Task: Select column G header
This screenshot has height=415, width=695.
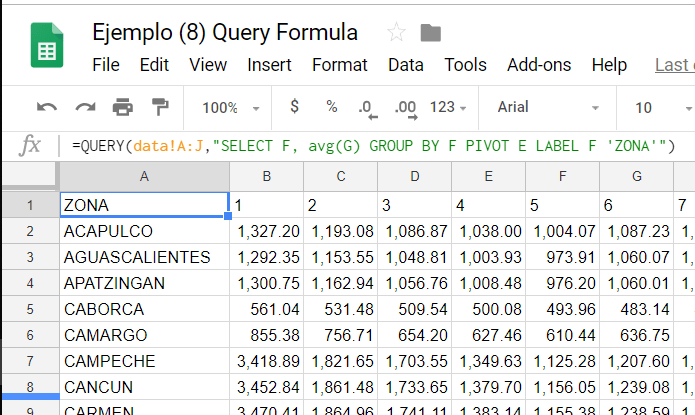Action: pos(636,176)
